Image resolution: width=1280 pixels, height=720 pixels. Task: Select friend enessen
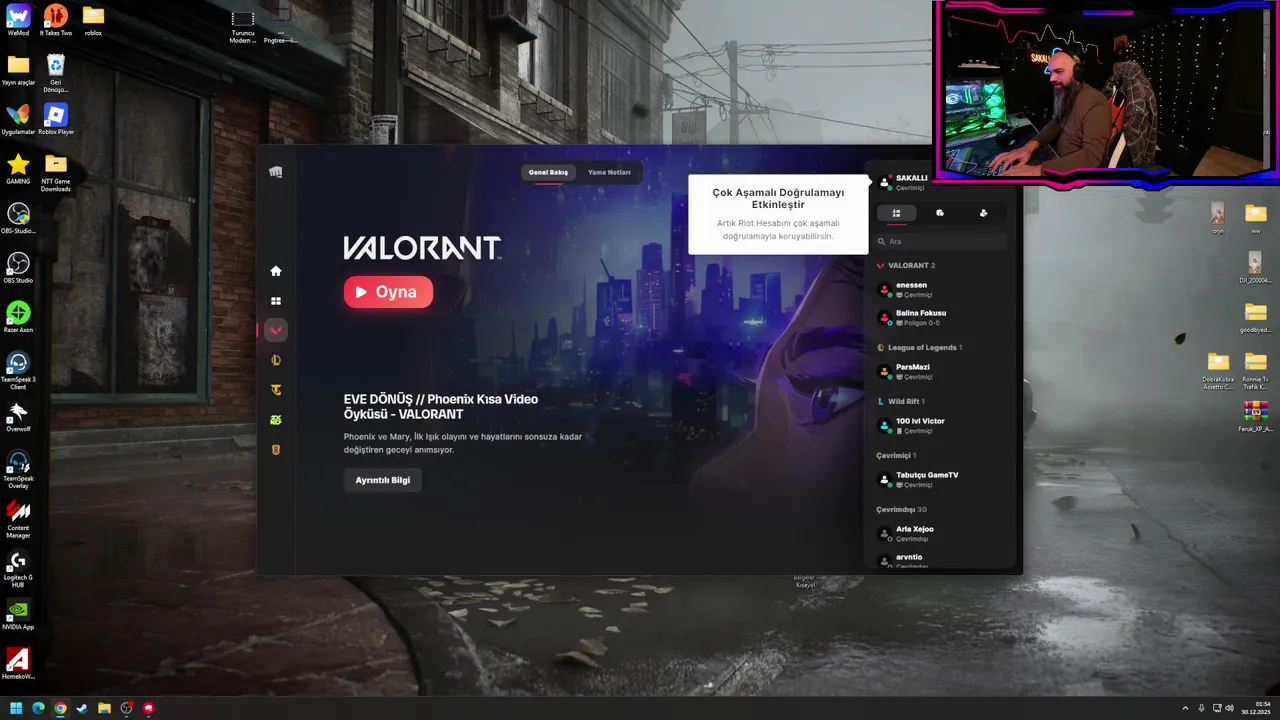(941, 290)
